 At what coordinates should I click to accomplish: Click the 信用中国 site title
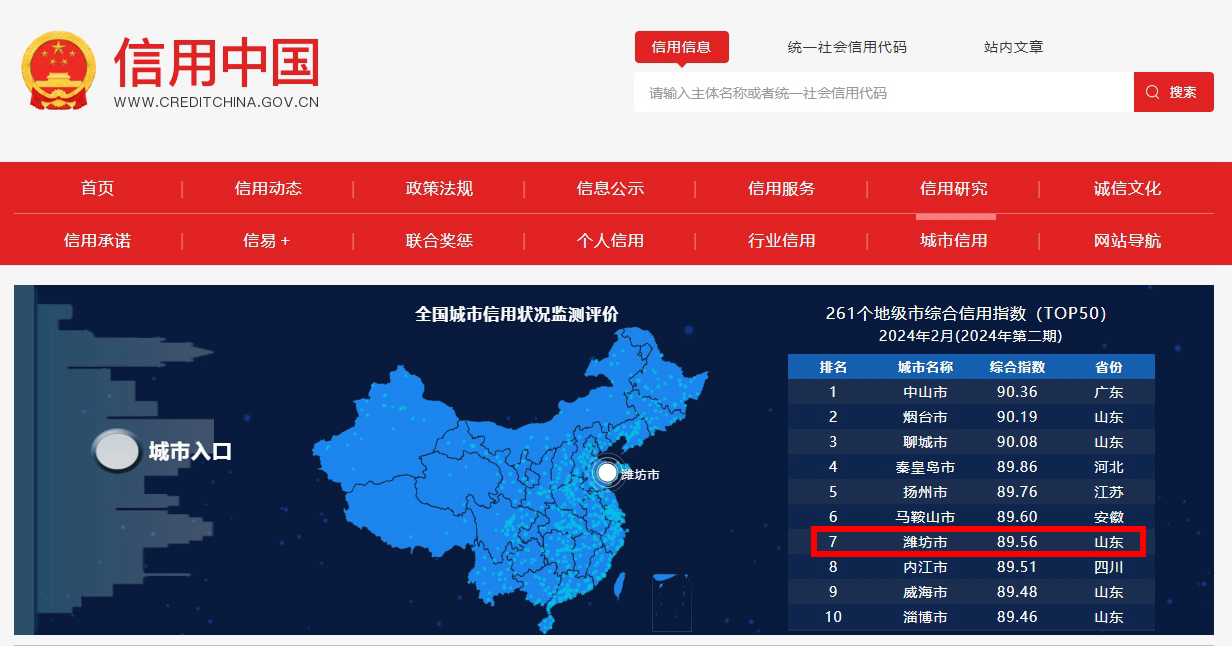[x=217, y=62]
